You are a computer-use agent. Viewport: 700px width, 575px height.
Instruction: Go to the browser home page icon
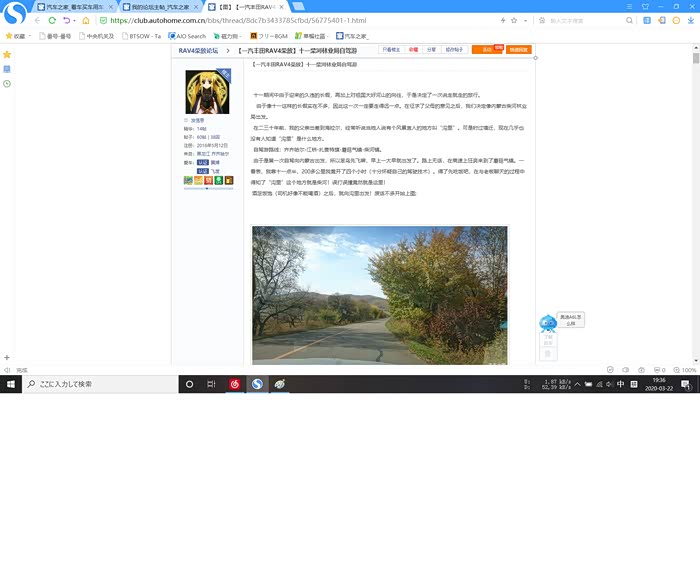[86, 20]
